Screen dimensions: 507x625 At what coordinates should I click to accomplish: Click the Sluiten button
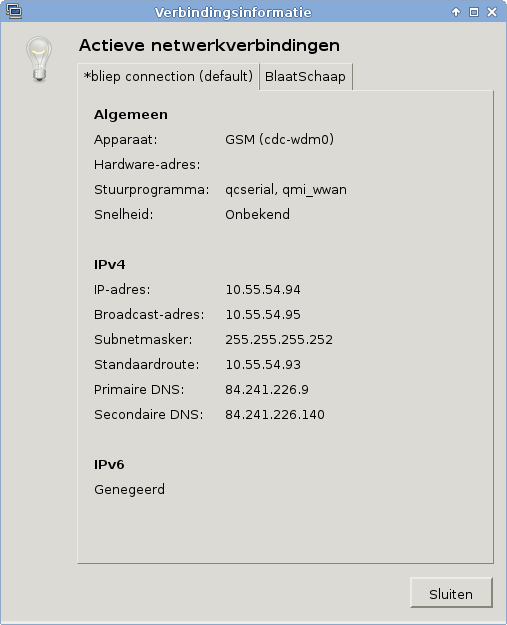[451, 594]
